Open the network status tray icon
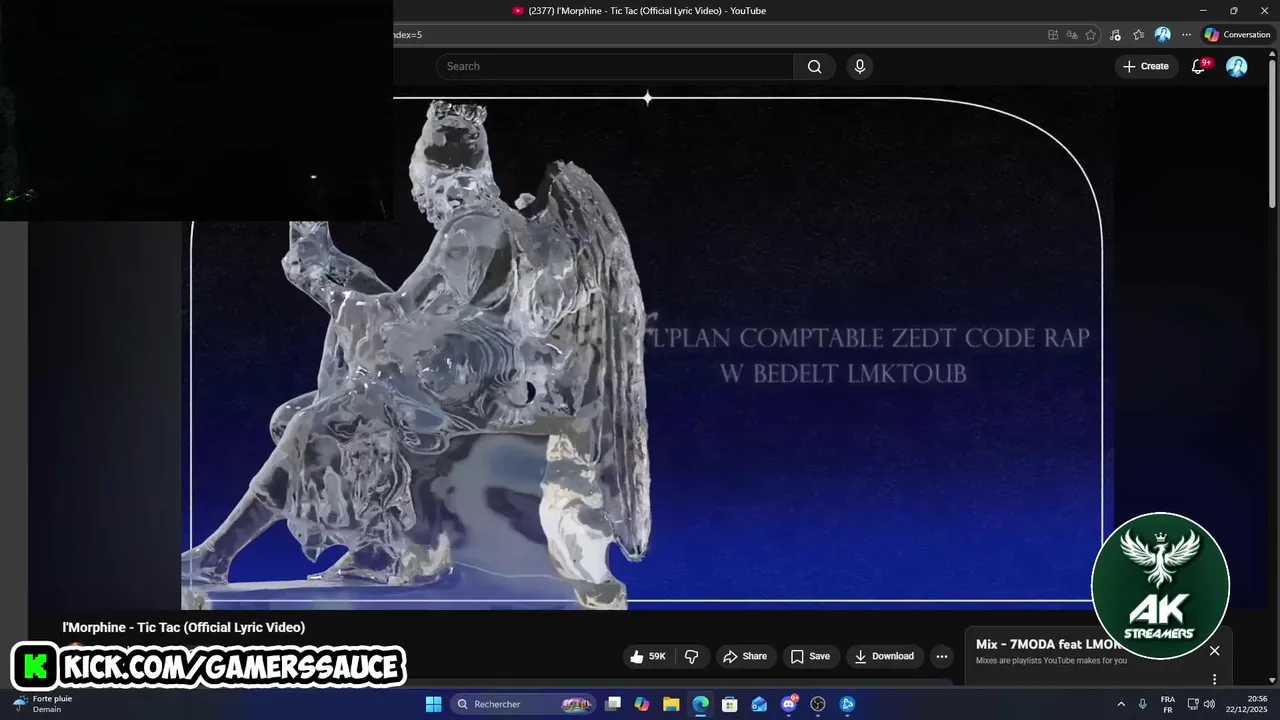Image resolution: width=1280 pixels, height=720 pixels. point(1193,704)
